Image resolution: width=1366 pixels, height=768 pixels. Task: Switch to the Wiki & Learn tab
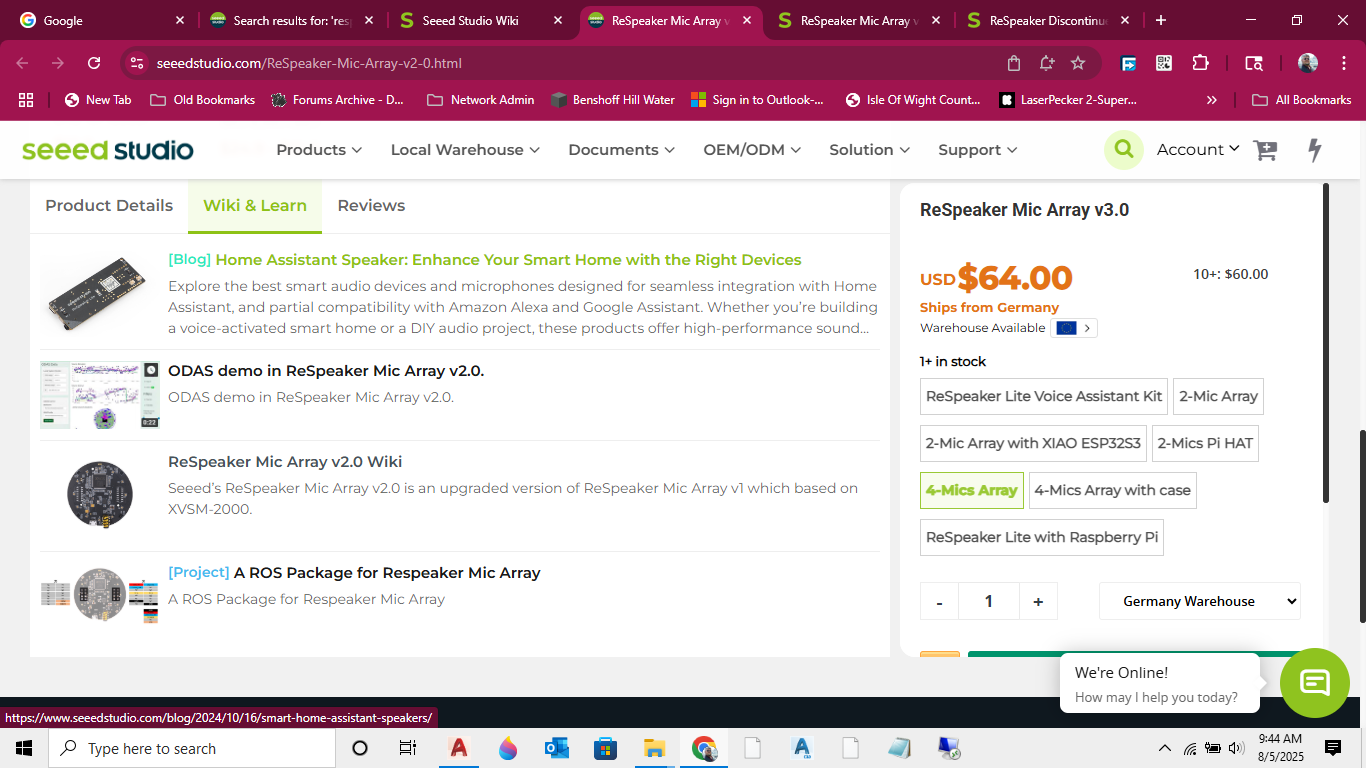pyautogui.click(x=255, y=206)
